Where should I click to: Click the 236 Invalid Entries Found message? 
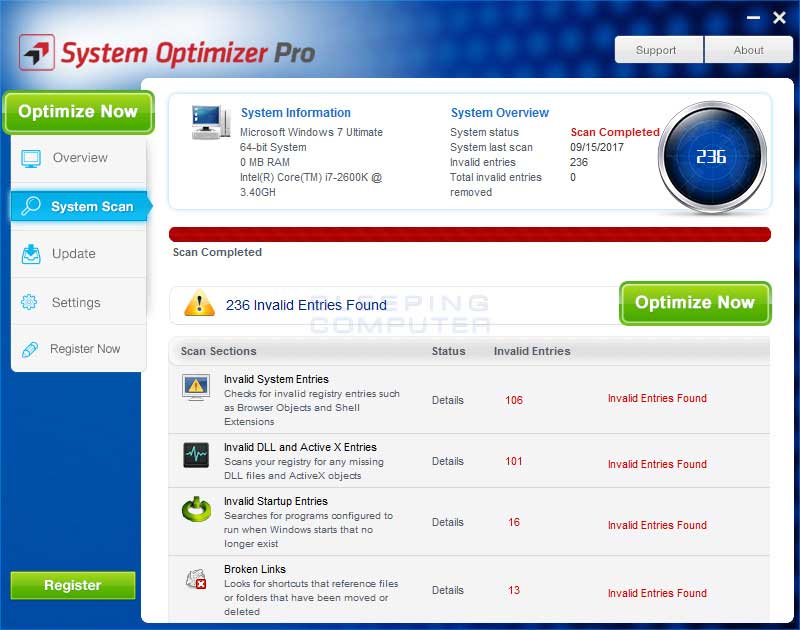306,305
